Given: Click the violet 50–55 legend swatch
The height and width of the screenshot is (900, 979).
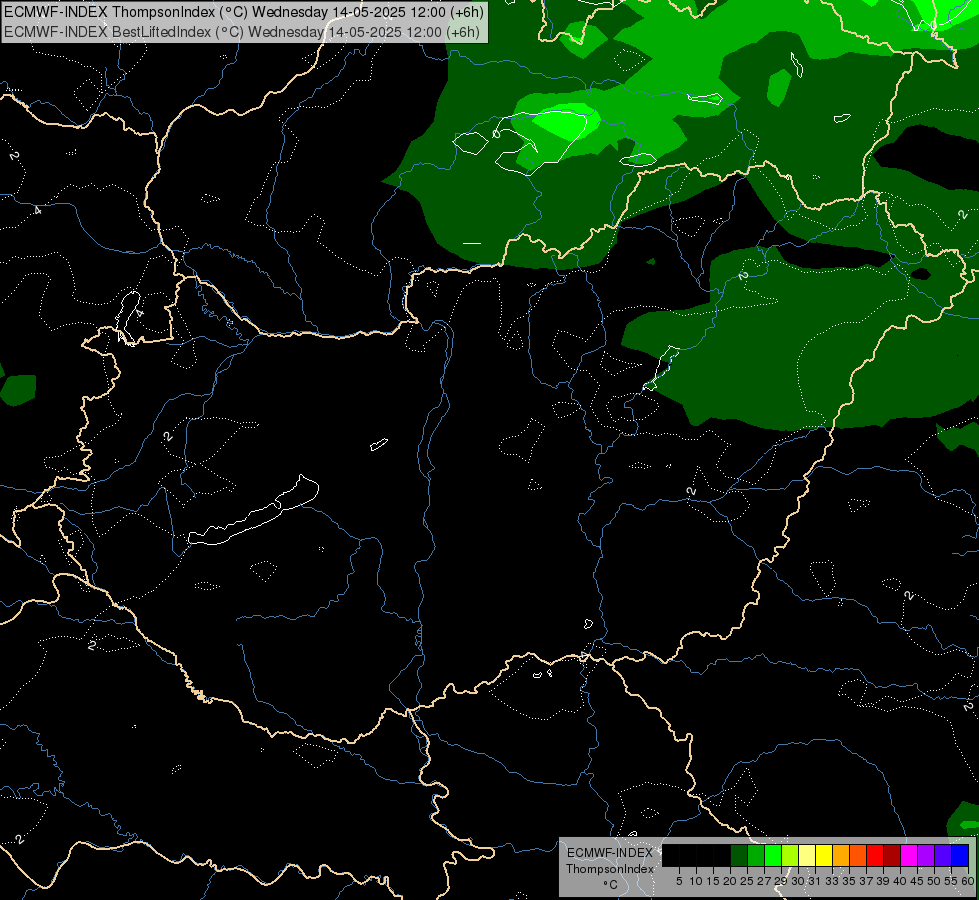Looking at the screenshot, I should coord(943,855).
